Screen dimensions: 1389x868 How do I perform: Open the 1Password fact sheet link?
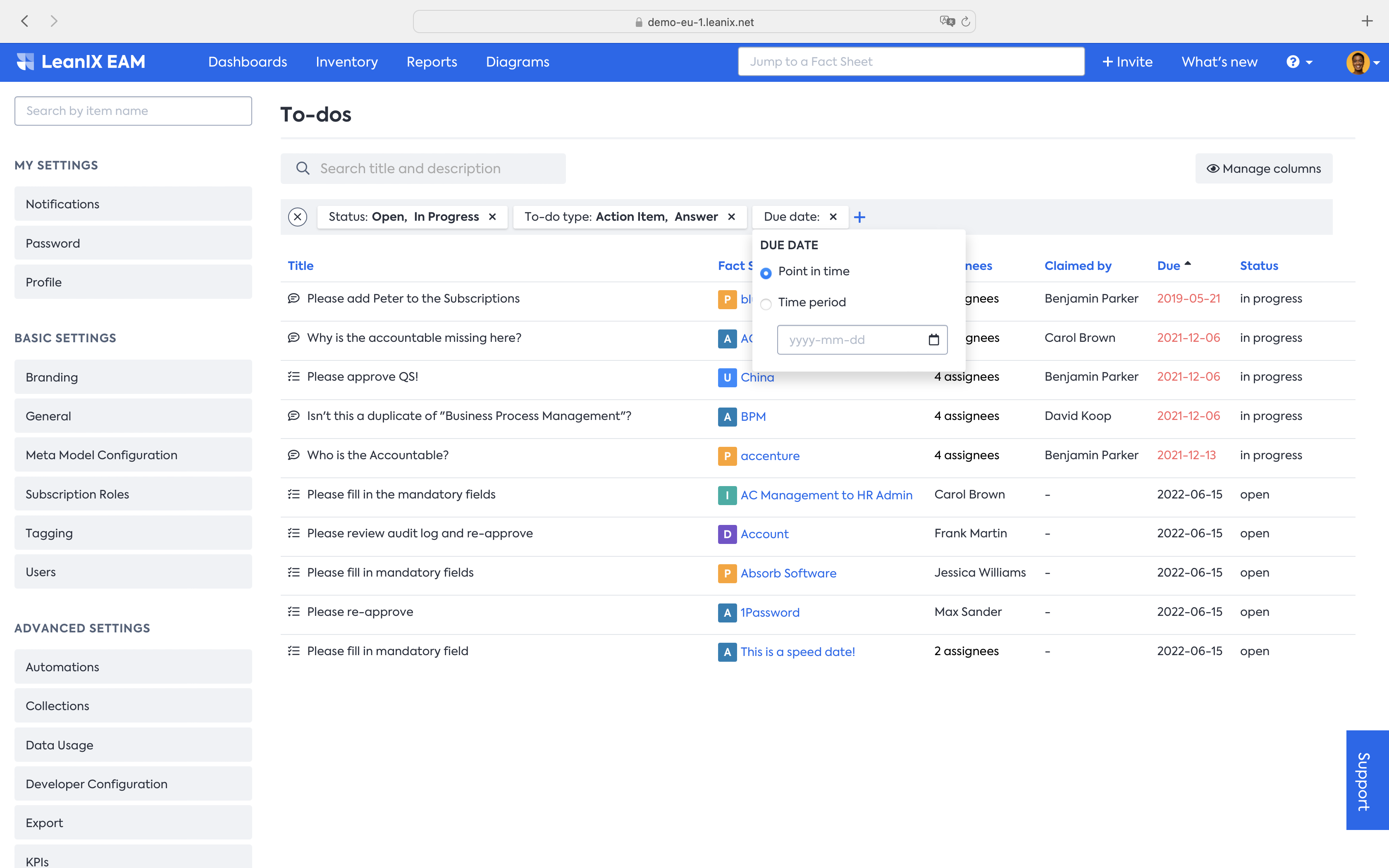pos(770,613)
